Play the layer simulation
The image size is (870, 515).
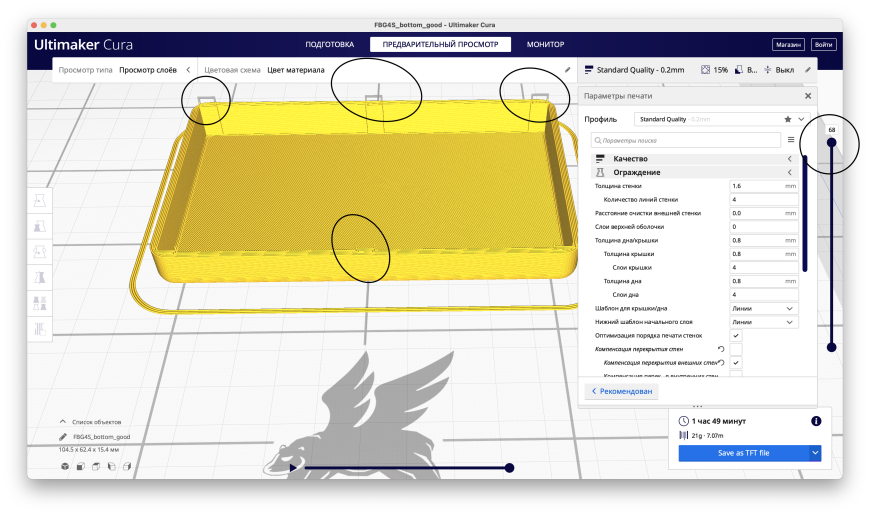292,468
